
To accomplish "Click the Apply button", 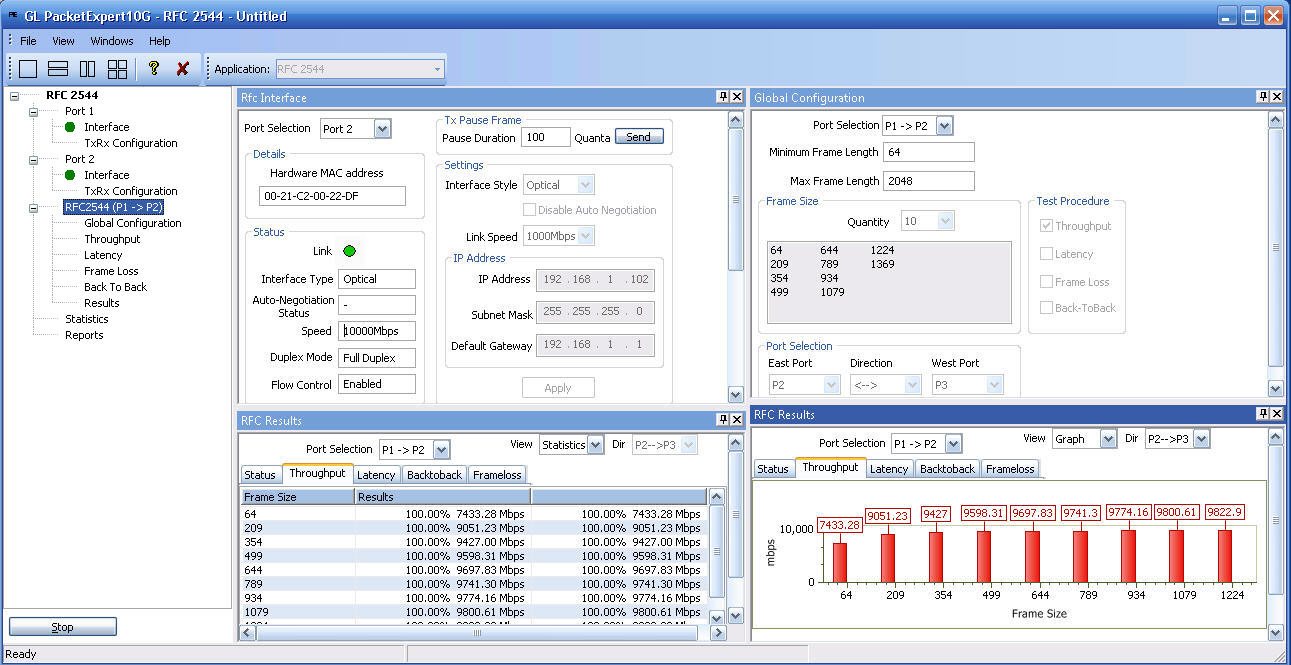I will point(558,388).
